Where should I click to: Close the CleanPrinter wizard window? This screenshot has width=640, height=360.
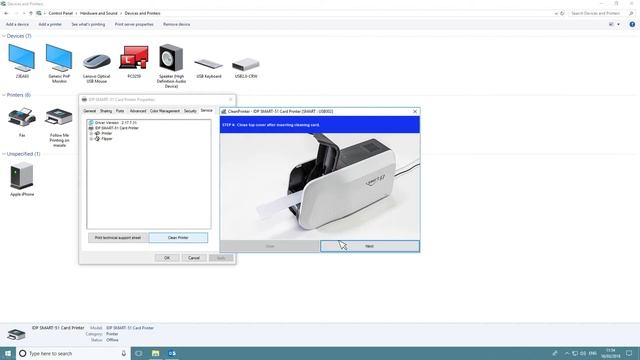click(415, 111)
